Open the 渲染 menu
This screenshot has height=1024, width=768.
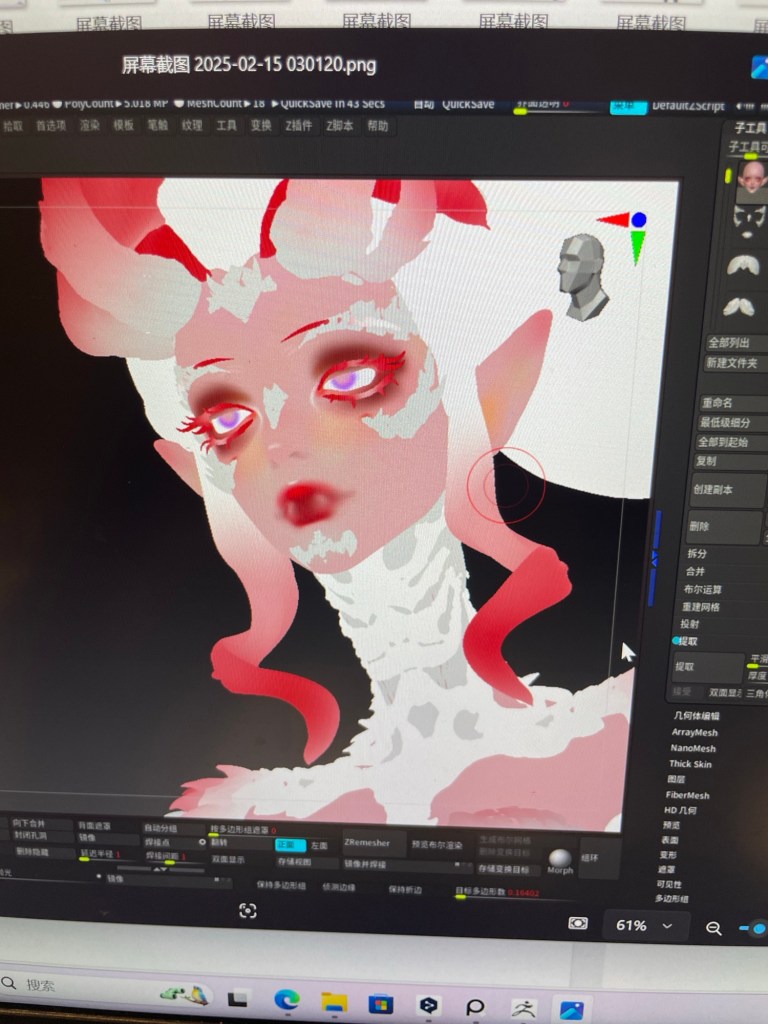[89, 125]
